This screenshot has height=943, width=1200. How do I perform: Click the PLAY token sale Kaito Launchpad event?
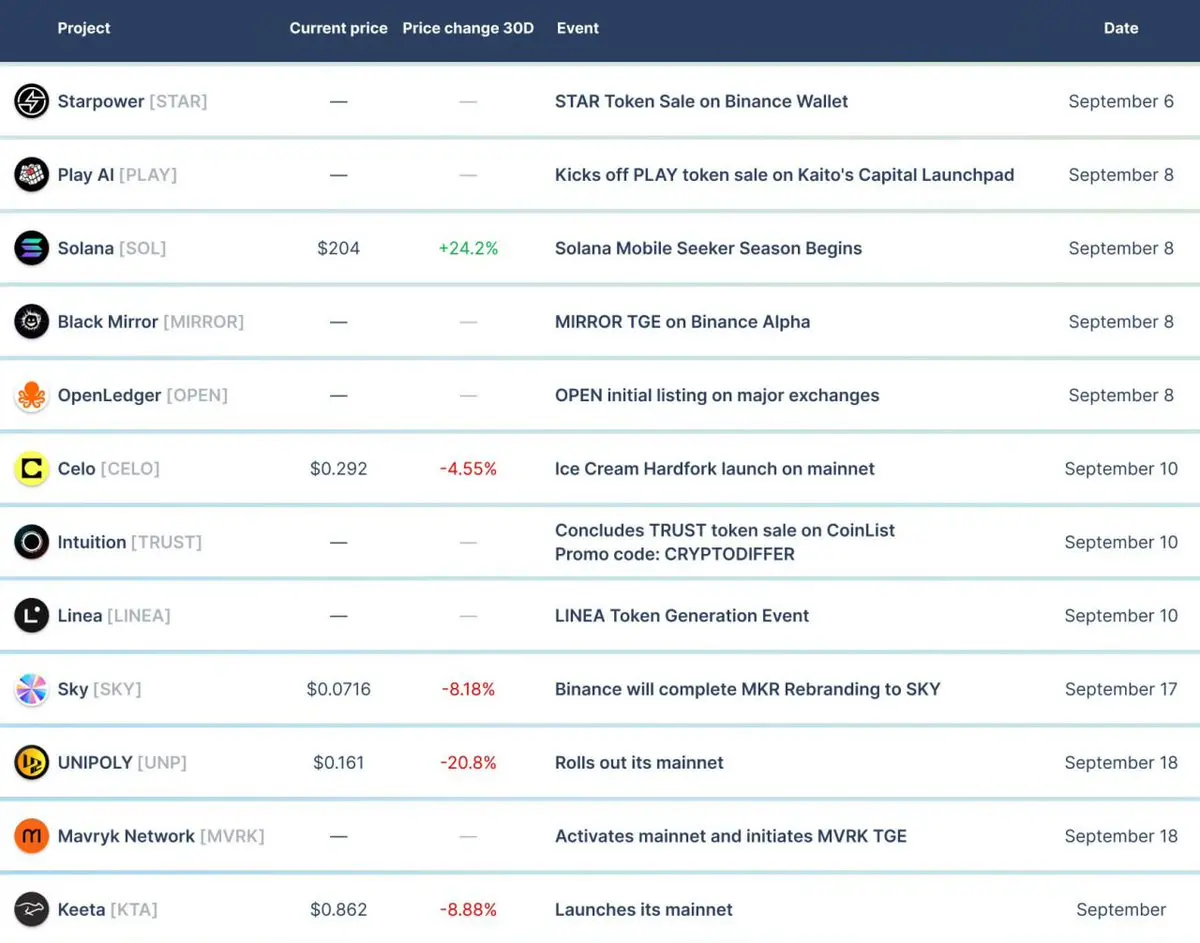784,175
